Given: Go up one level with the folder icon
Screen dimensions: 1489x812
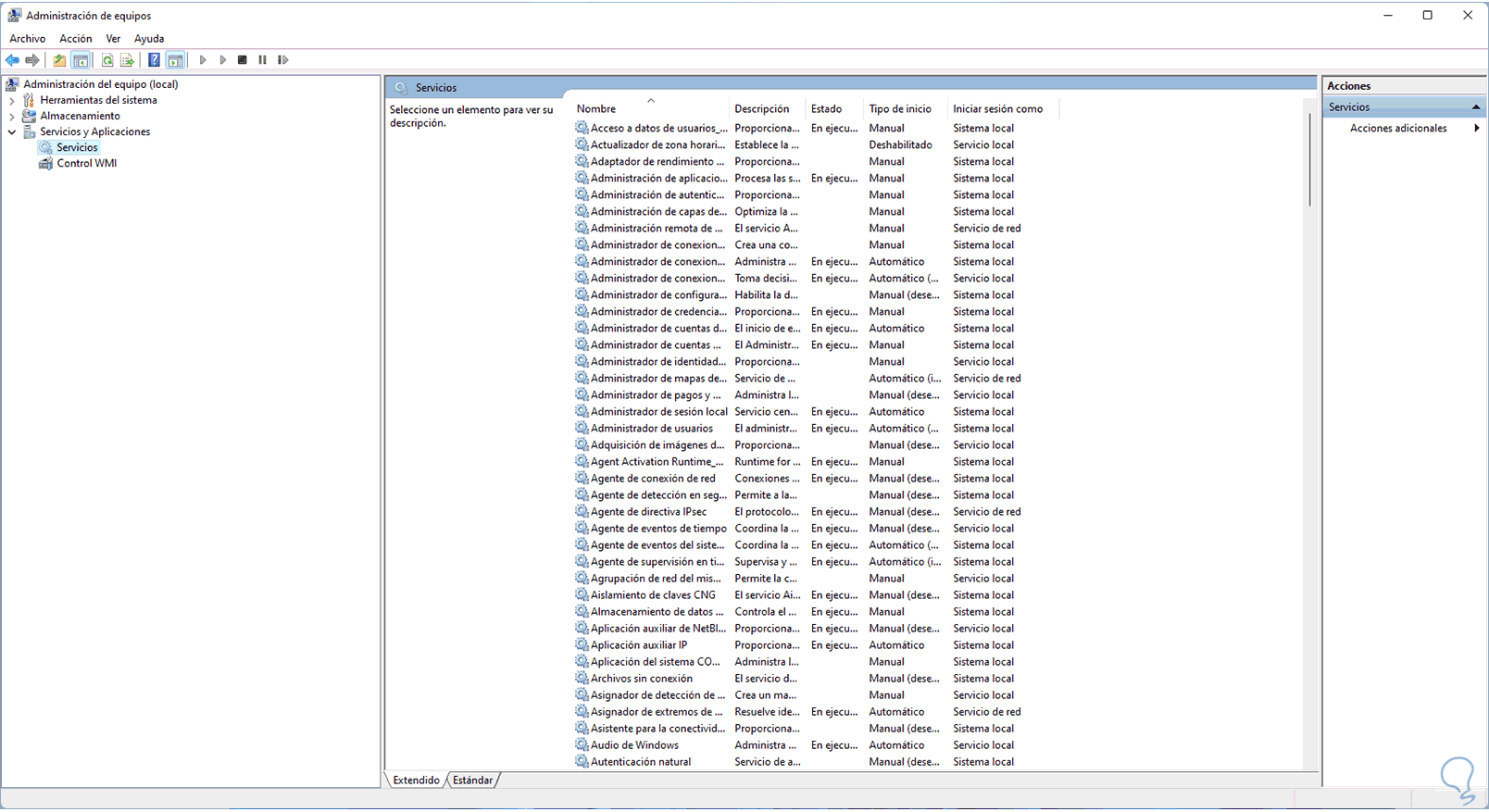Looking at the screenshot, I should click(59, 60).
